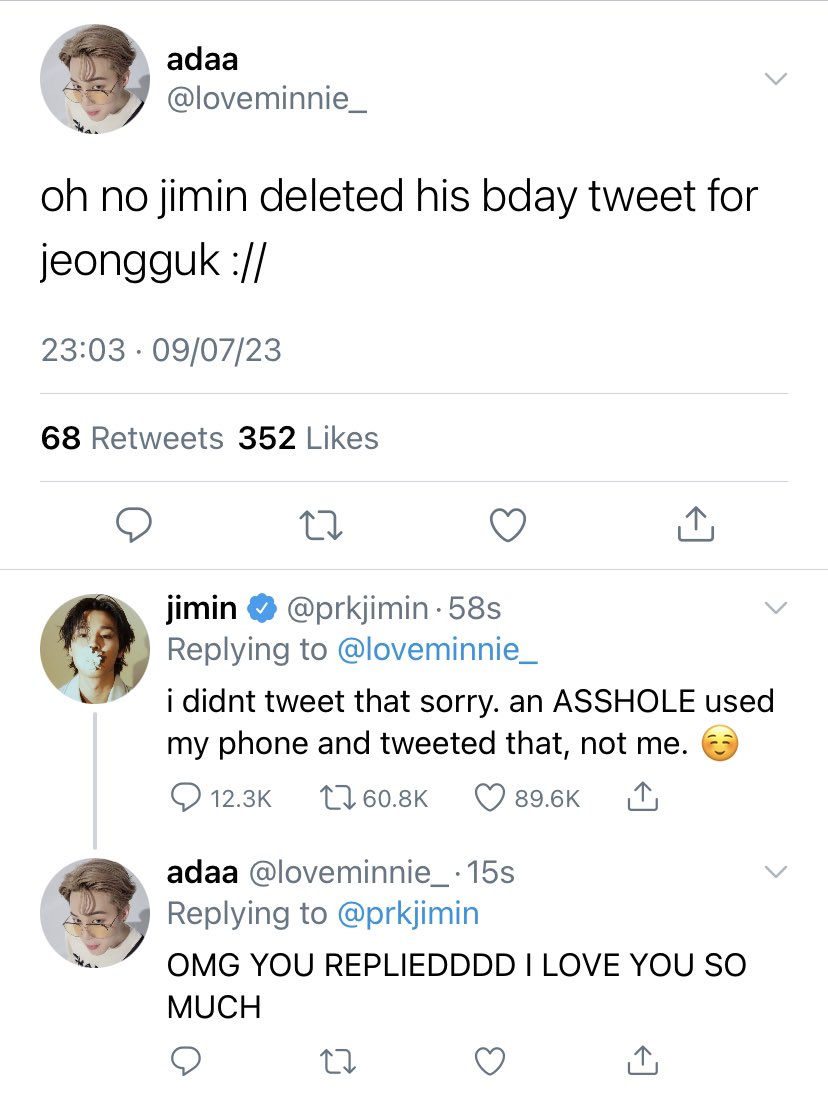This screenshot has width=828, height=1095.
Task: Reply to the OMG YOU REPLIEDDDD tweet
Action: click(186, 1061)
